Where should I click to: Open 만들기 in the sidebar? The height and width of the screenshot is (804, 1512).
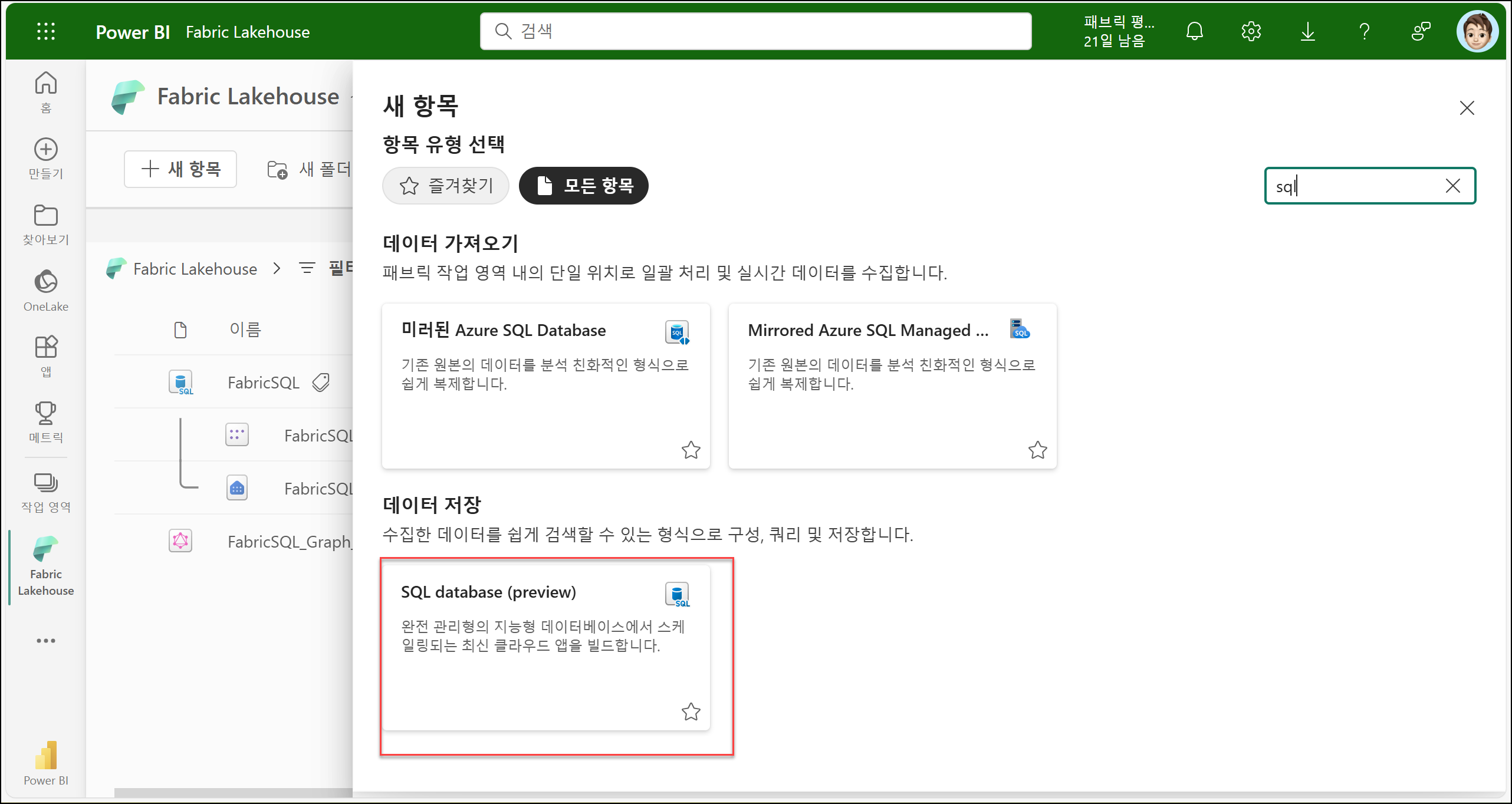pyautogui.click(x=46, y=158)
